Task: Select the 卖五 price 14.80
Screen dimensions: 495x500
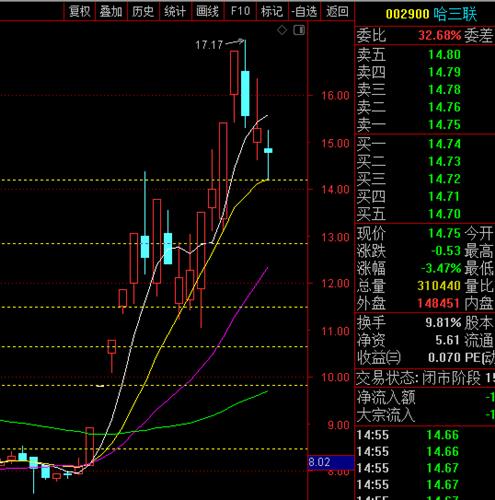Action: click(x=444, y=54)
